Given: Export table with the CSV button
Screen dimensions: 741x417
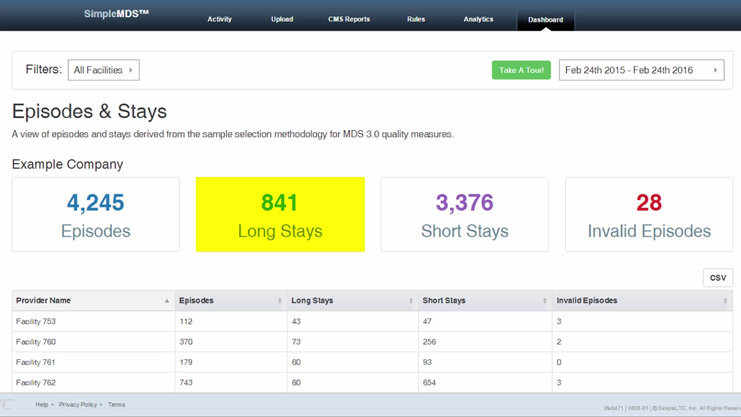Looking at the screenshot, I should pos(717,277).
